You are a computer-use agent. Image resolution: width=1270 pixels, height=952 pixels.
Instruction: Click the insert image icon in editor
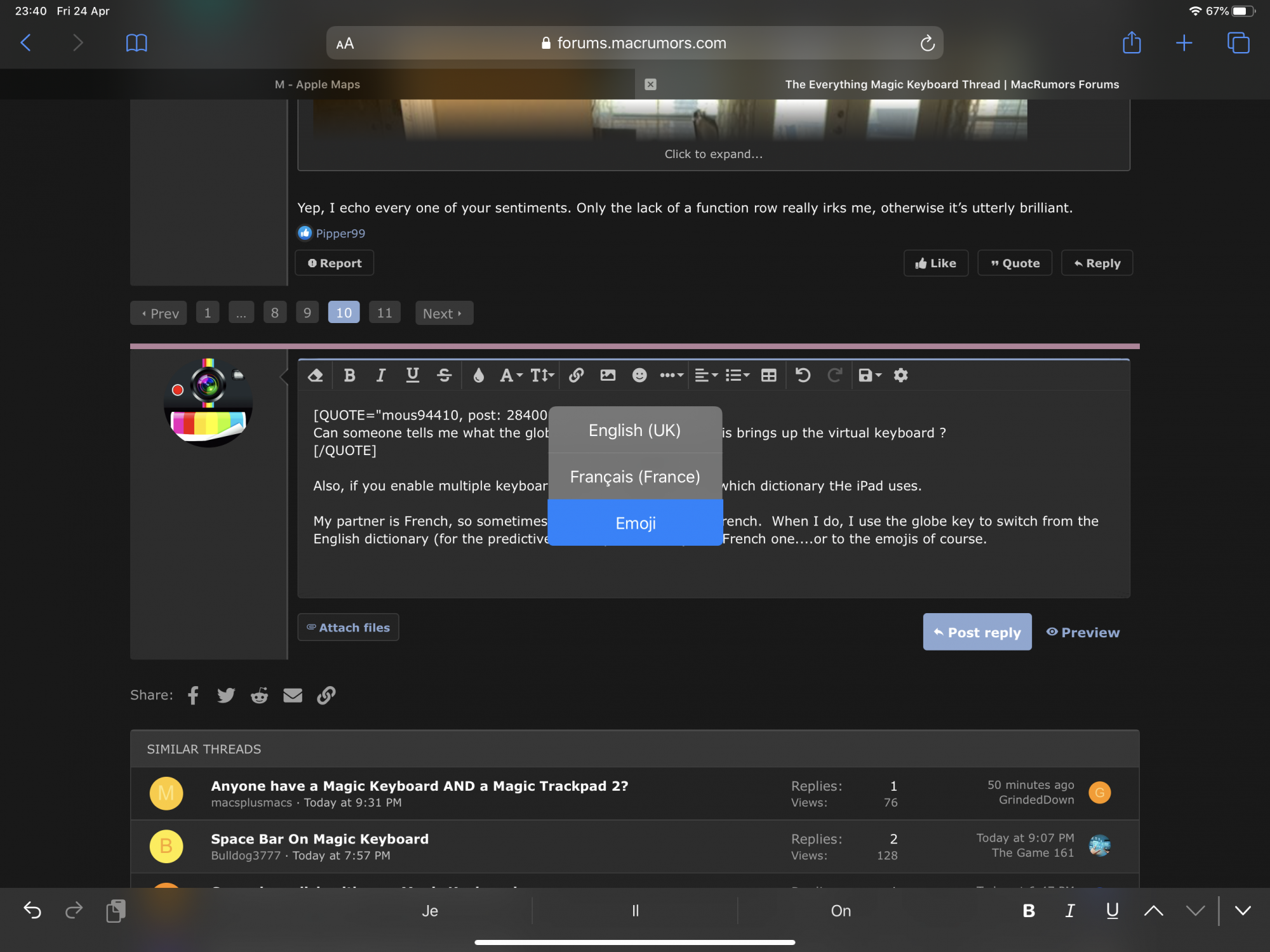coord(608,375)
